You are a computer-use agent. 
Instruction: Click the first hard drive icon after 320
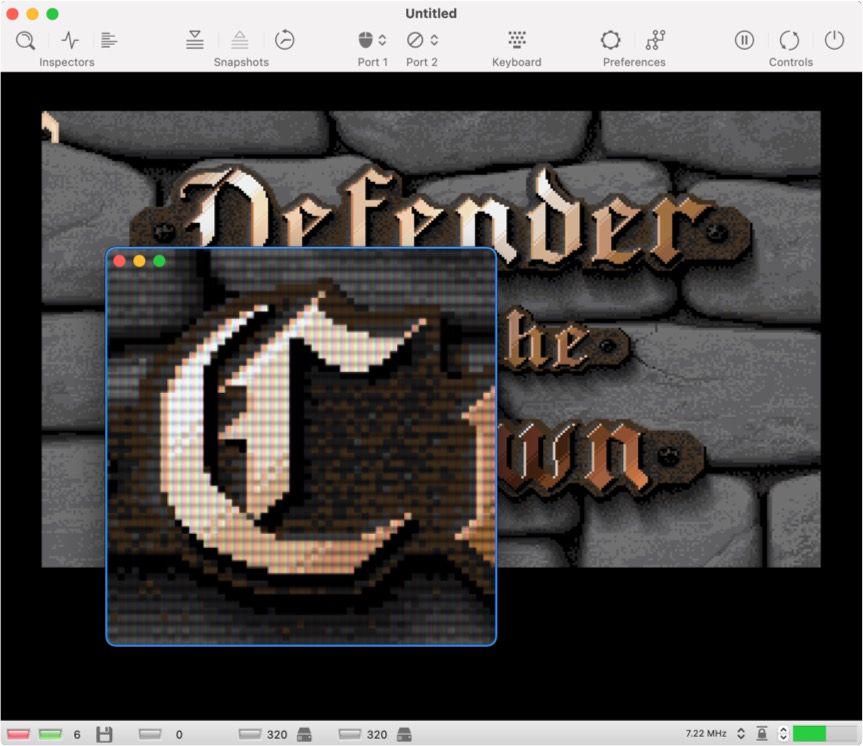[304, 734]
